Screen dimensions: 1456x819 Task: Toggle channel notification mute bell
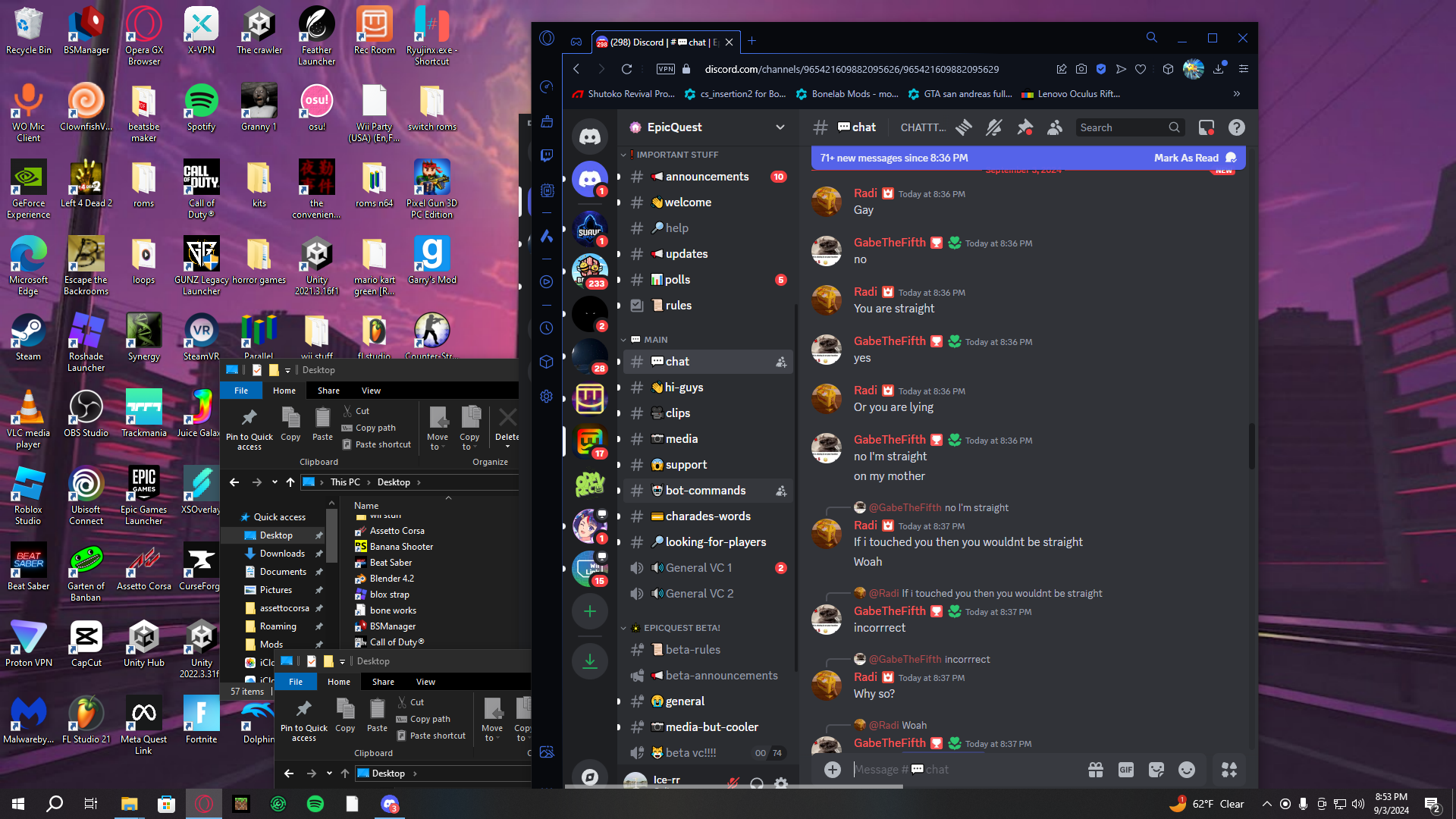(x=993, y=127)
